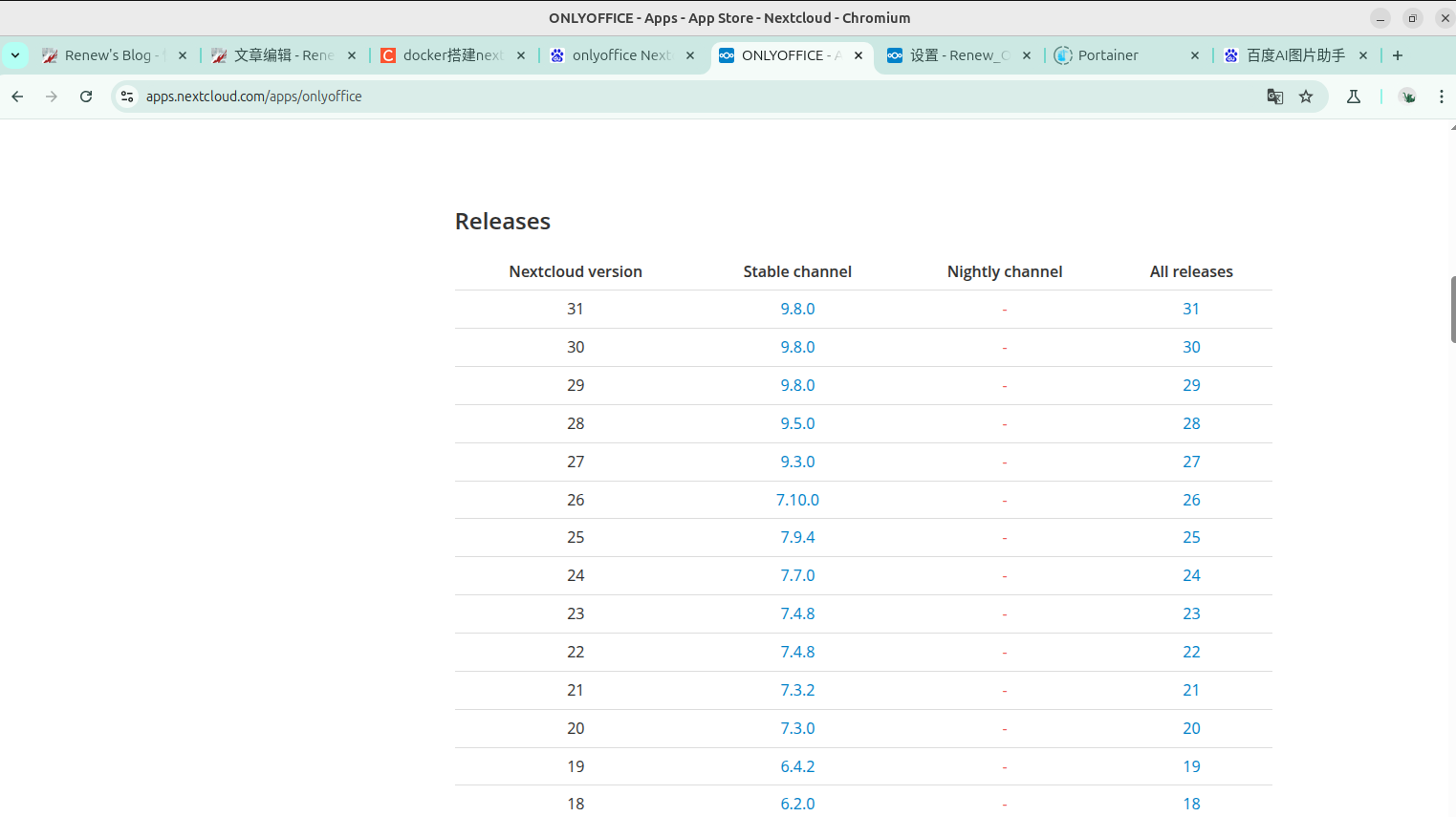The image size is (1456, 817).
Task: Open the 7.9.4 stable release link
Action: pos(797,537)
